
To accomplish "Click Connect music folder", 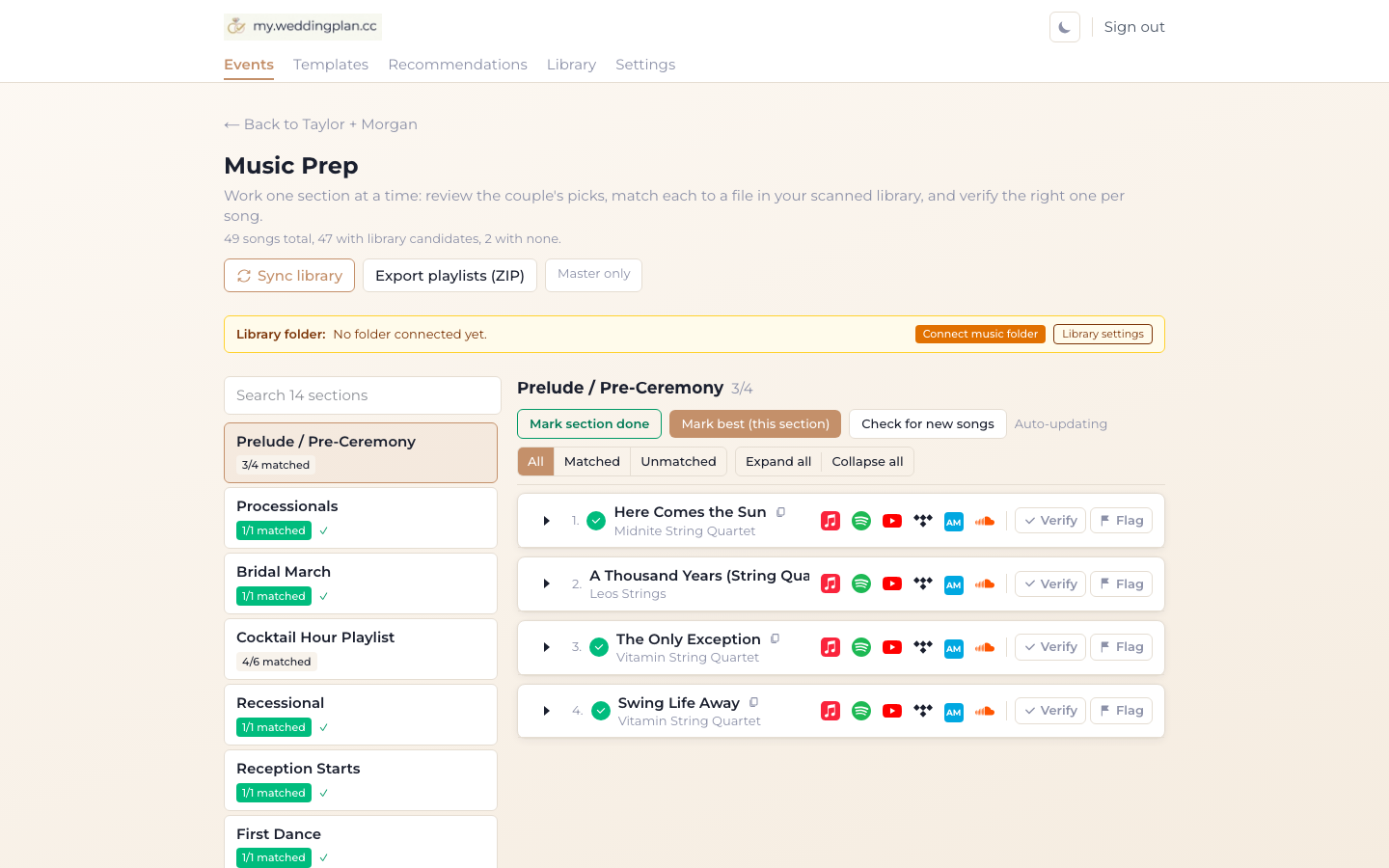I will [x=980, y=334].
